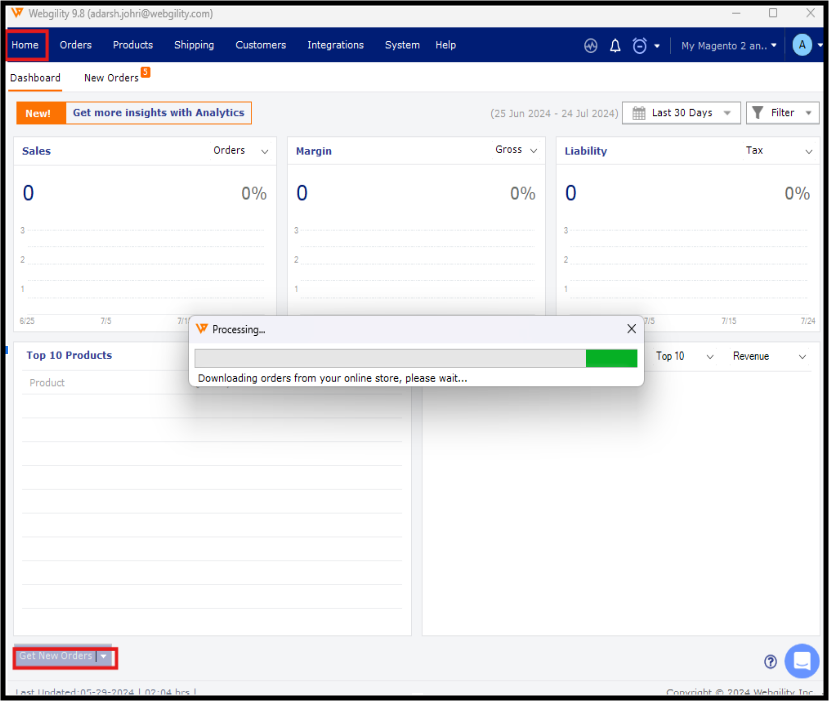Click the Sales card title

coord(36,151)
